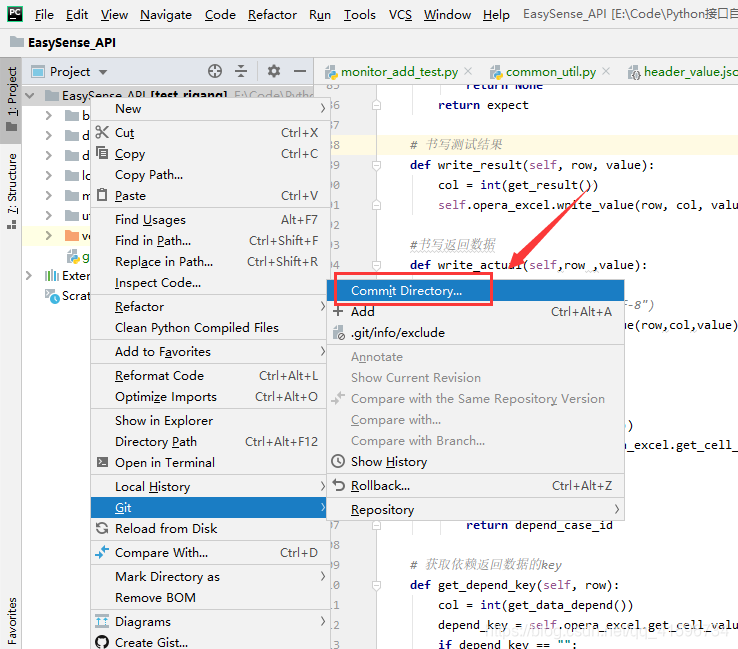Toggle fold marker at write_result line

(376, 165)
